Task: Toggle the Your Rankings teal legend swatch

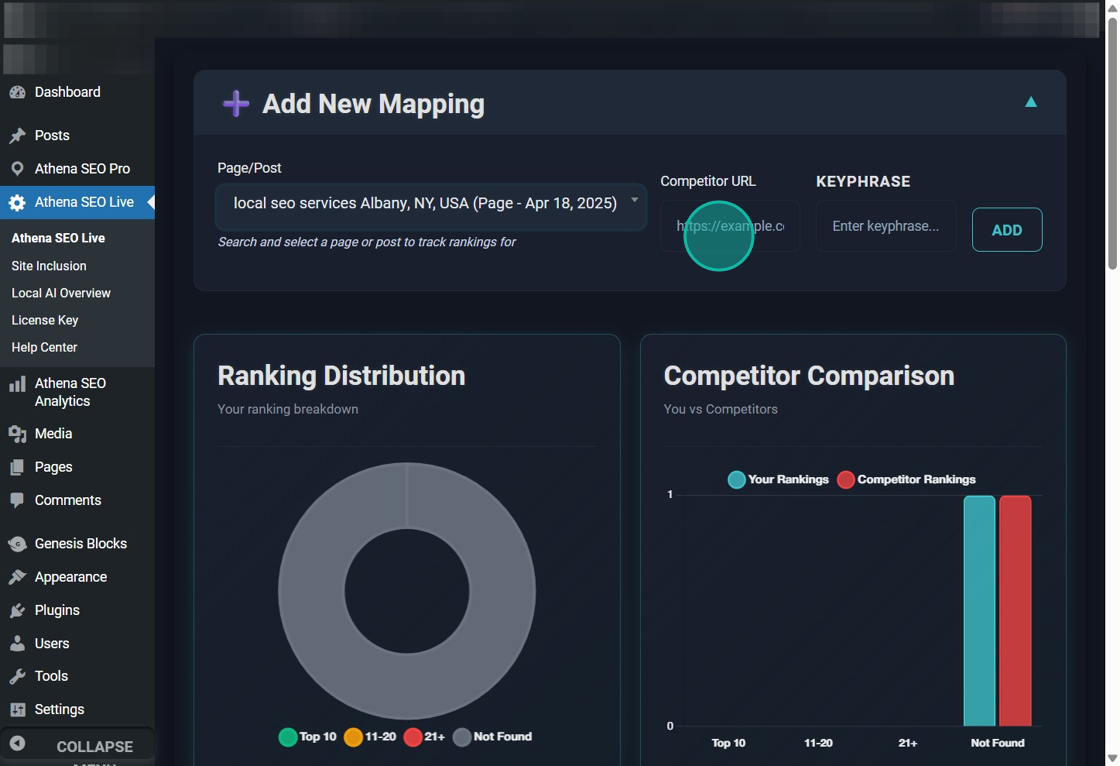Action: tap(737, 480)
